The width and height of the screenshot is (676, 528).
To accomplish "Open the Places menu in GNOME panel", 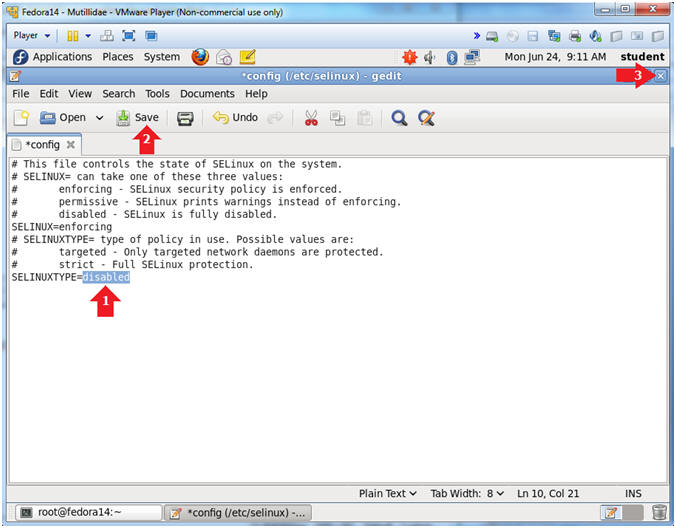I will tap(118, 57).
